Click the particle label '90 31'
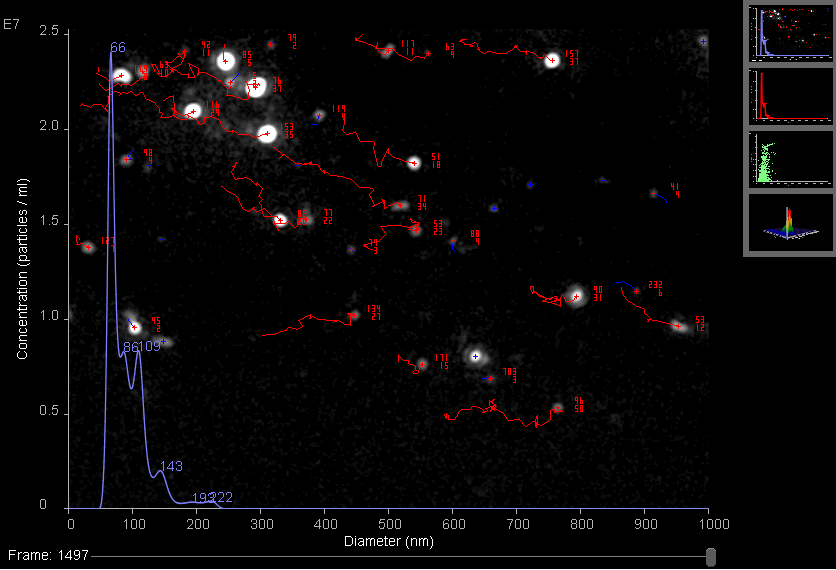Screen dimensions: 836x570 coord(598,294)
